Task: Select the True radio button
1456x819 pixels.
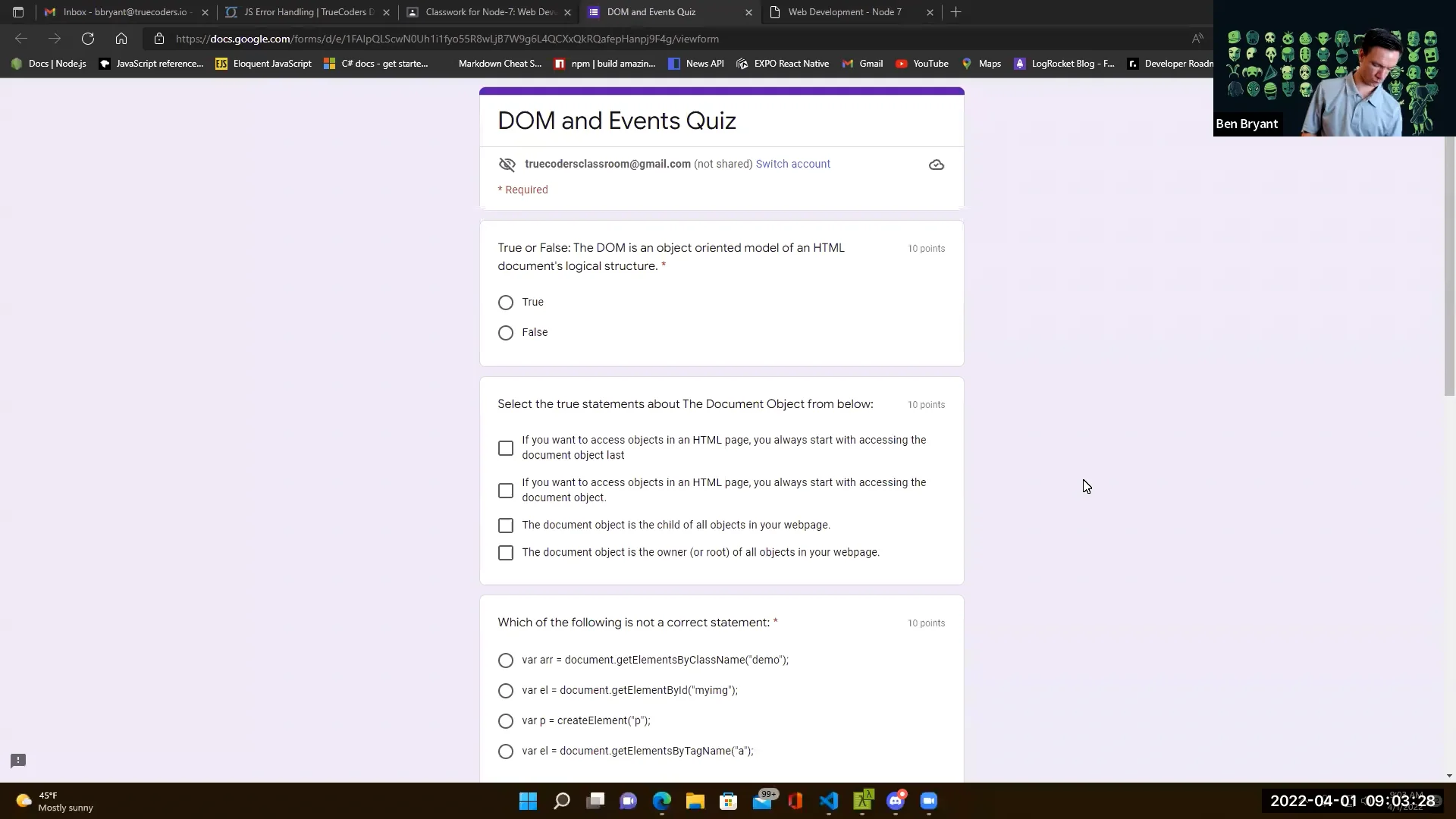Action: point(506,302)
